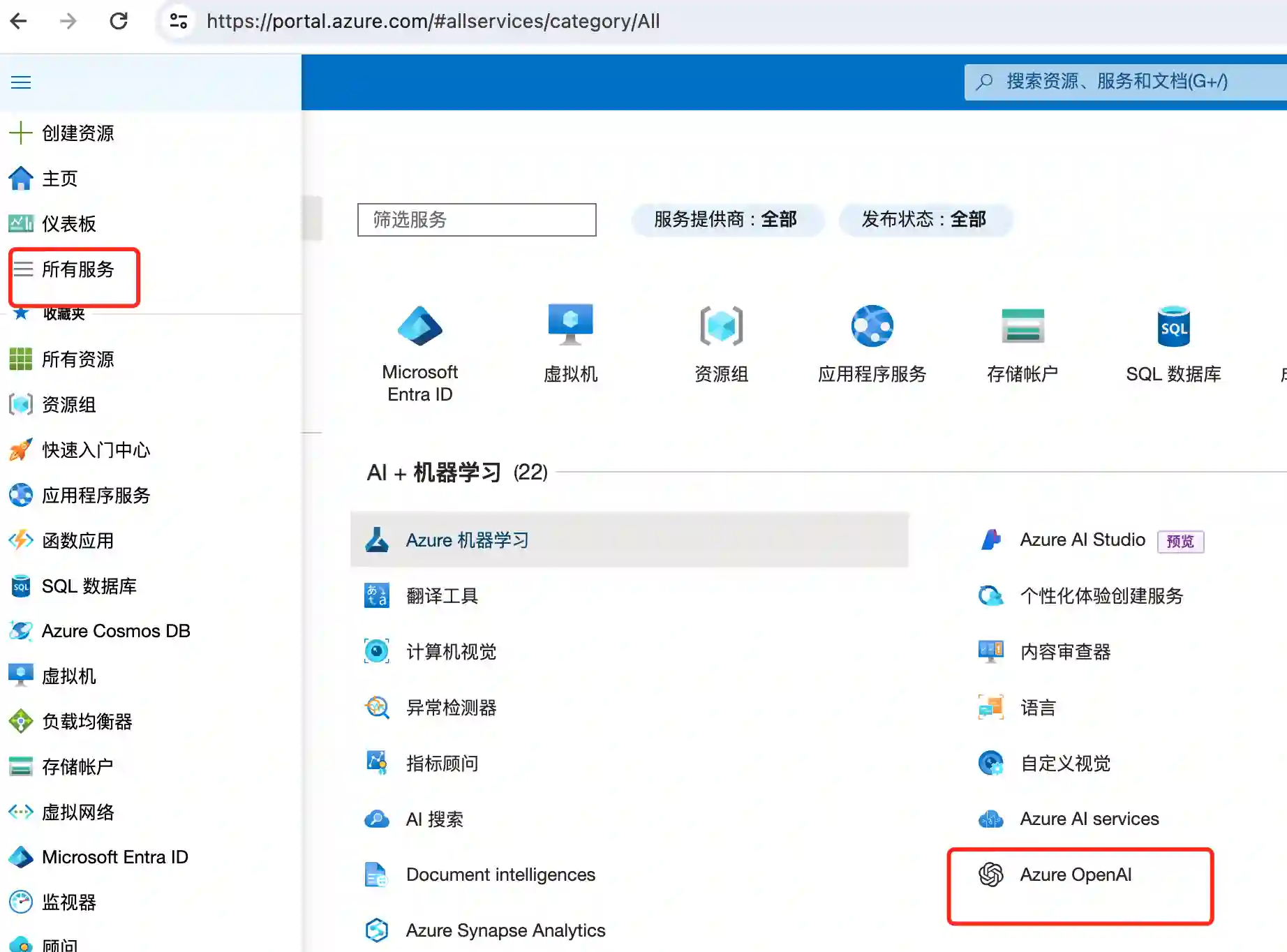This screenshot has height=952, width=1287.
Task: Focus the top search resources box
Action: [x=1125, y=82]
